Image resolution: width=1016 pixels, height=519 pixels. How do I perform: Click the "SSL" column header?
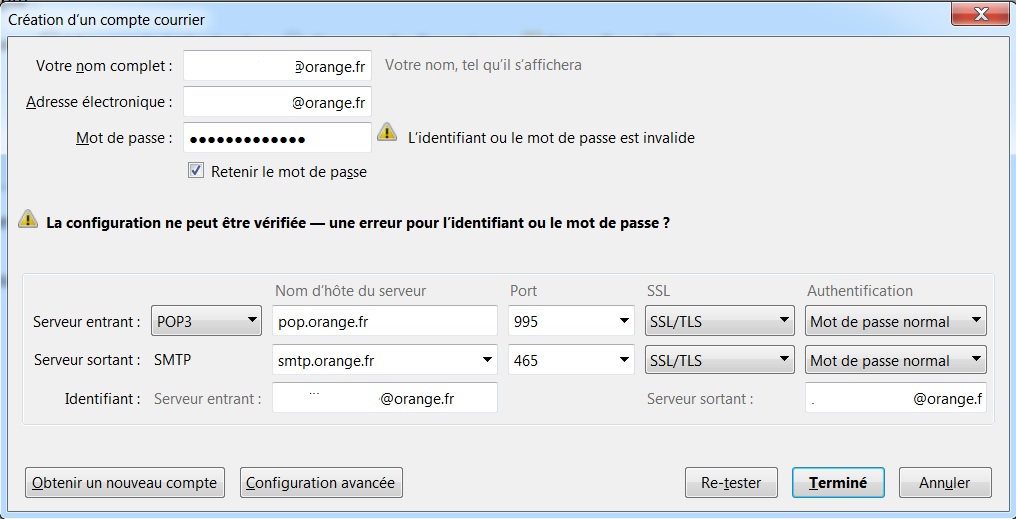pos(658,291)
